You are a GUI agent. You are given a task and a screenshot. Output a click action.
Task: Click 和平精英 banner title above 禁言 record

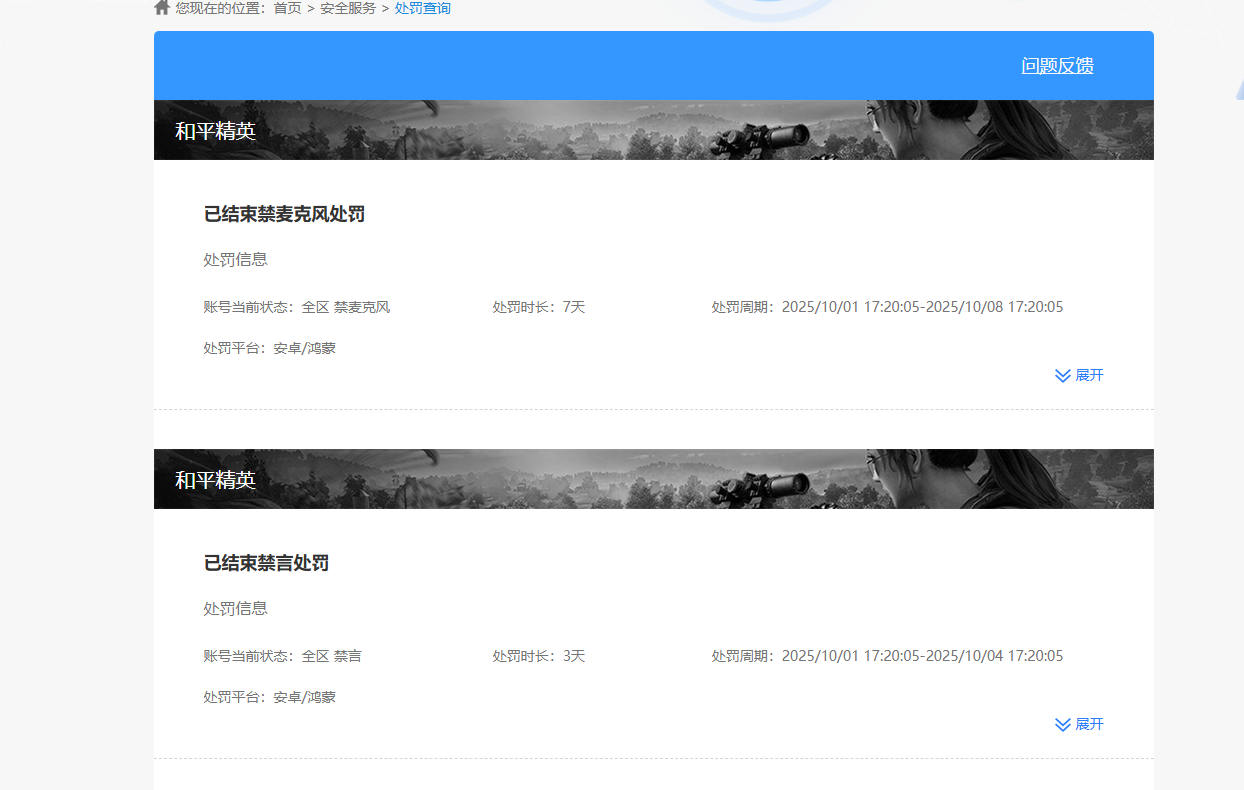click(215, 480)
